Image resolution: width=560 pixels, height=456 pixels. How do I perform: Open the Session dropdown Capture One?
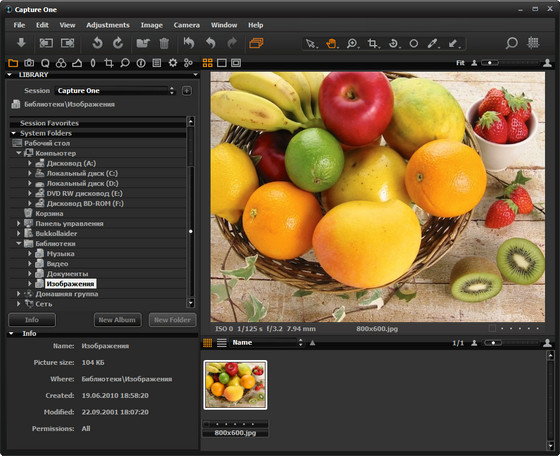(116, 91)
